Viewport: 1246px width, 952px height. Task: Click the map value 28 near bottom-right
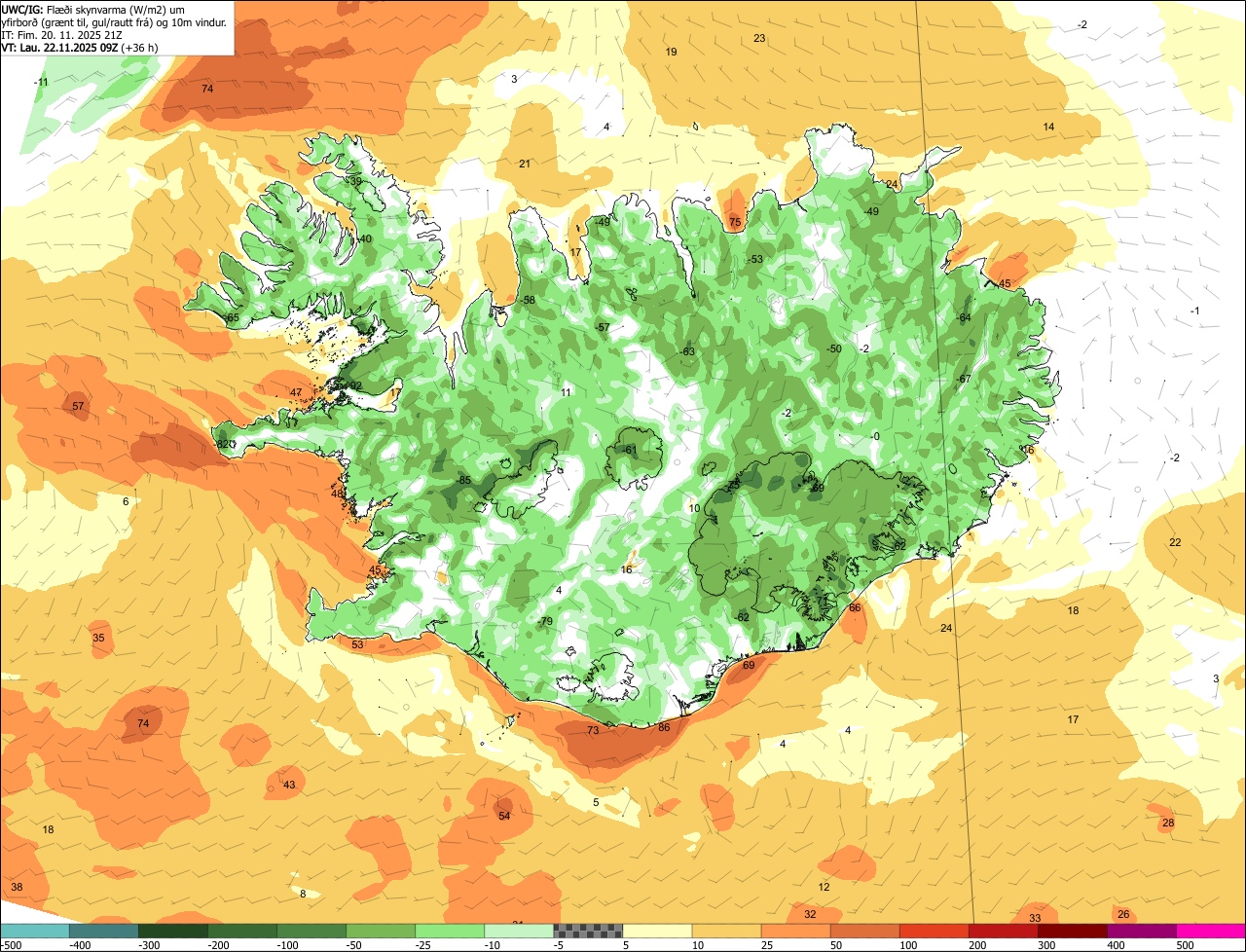(x=1168, y=824)
